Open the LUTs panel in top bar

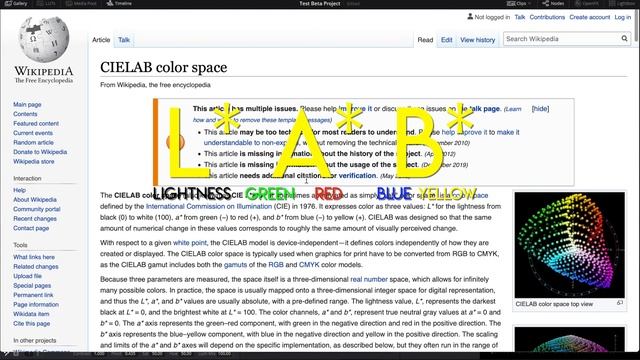pos(46,3)
